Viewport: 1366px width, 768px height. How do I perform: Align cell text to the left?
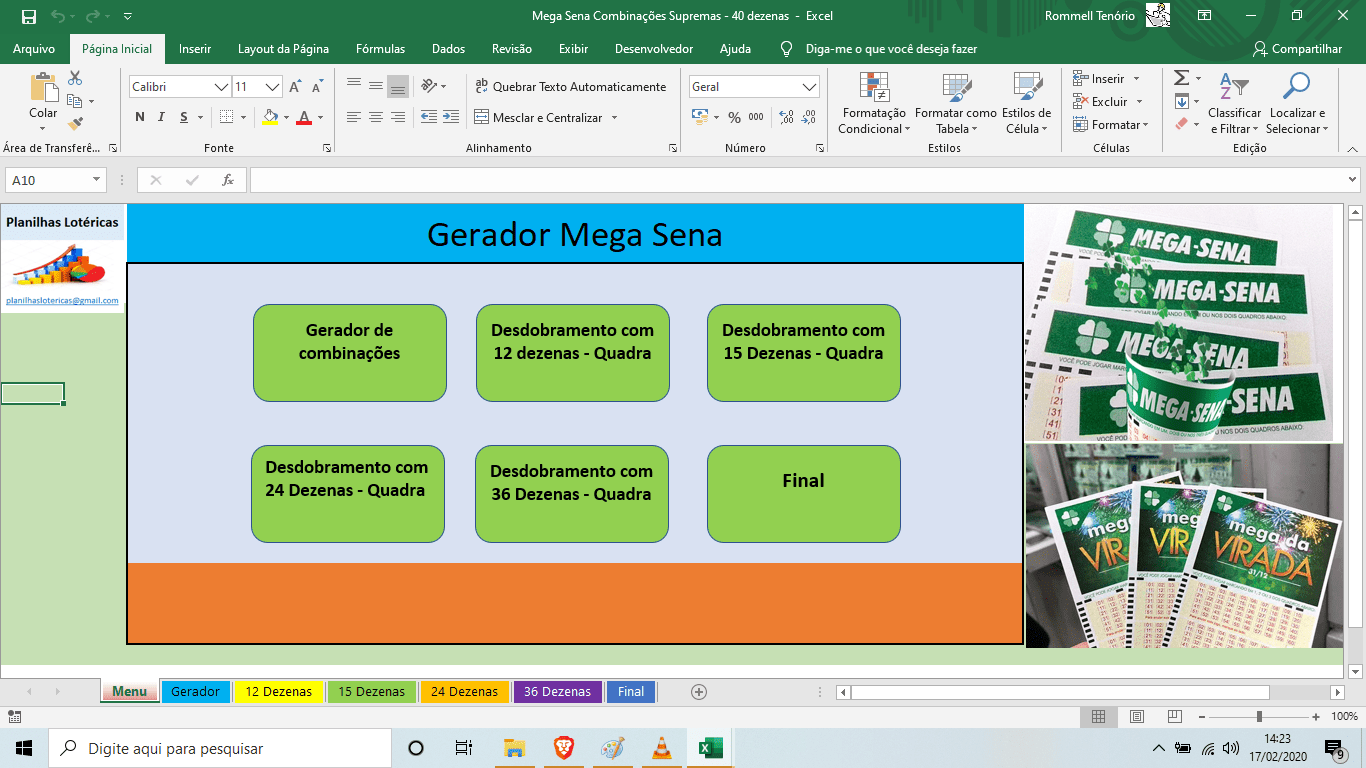coord(354,117)
